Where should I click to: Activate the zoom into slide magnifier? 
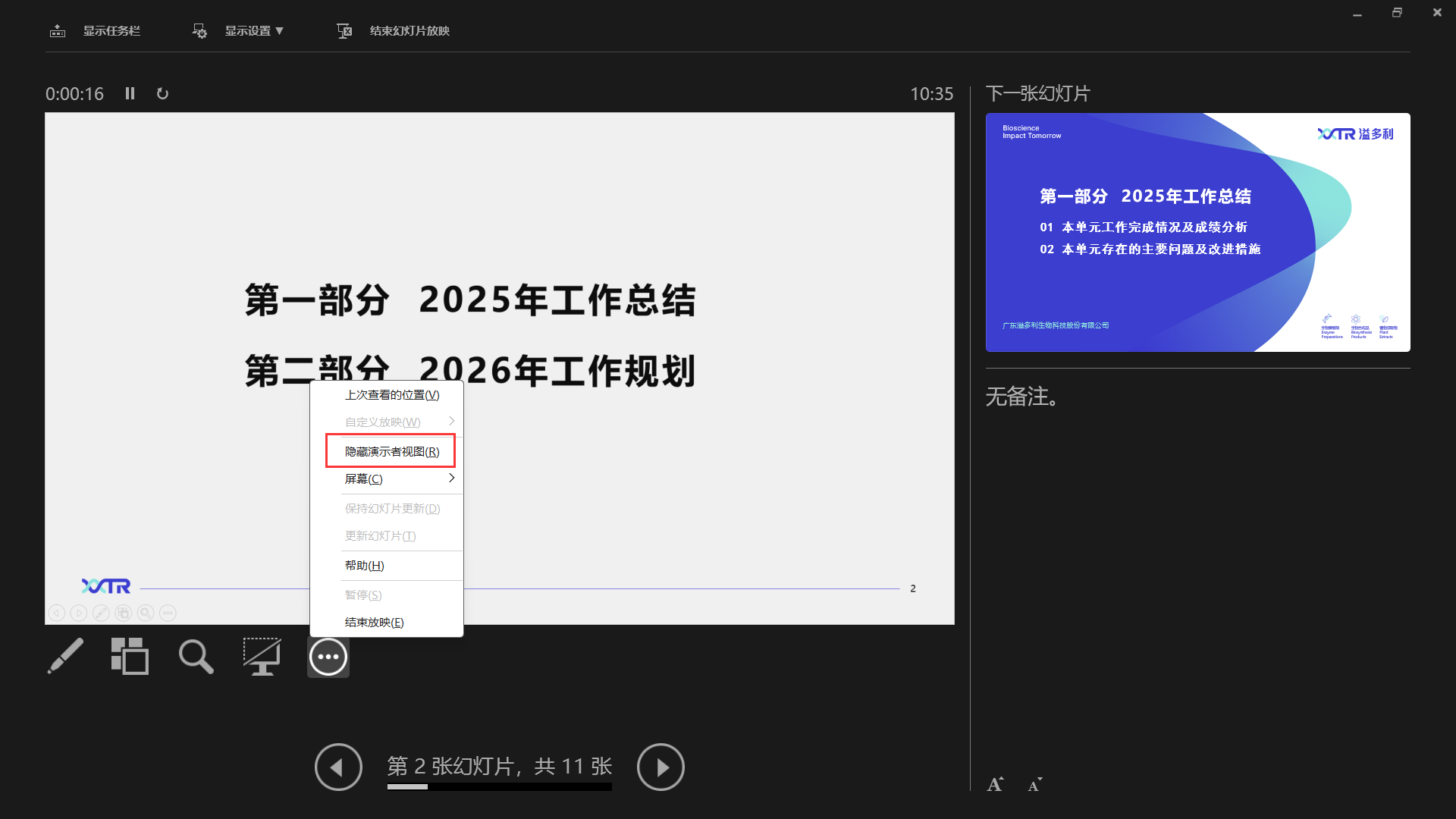[x=195, y=657]
